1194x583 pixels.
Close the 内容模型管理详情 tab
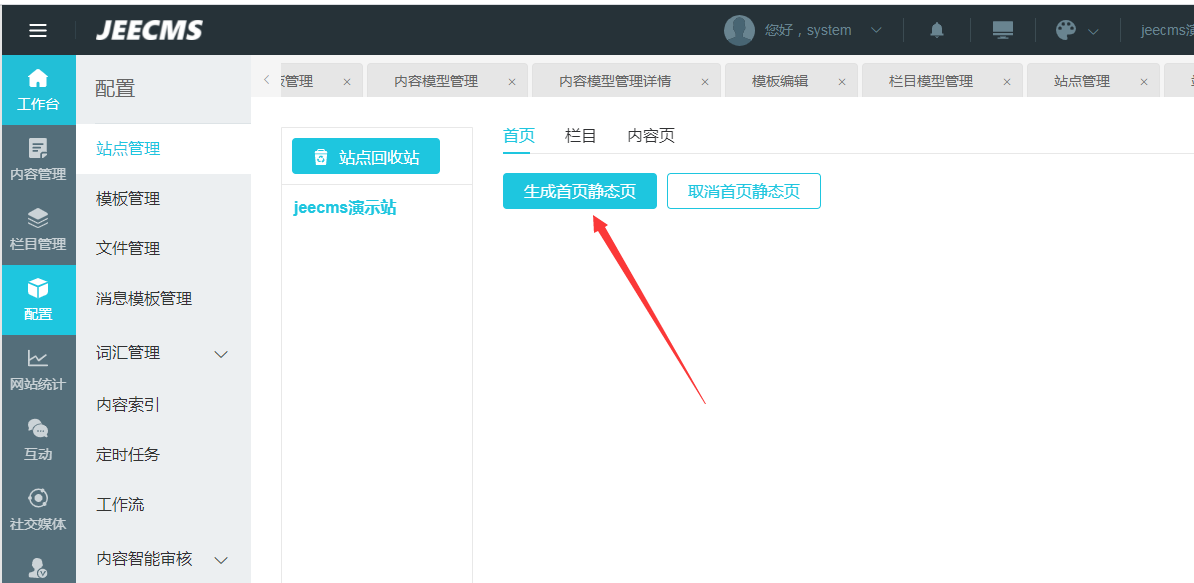pos(705,82)
